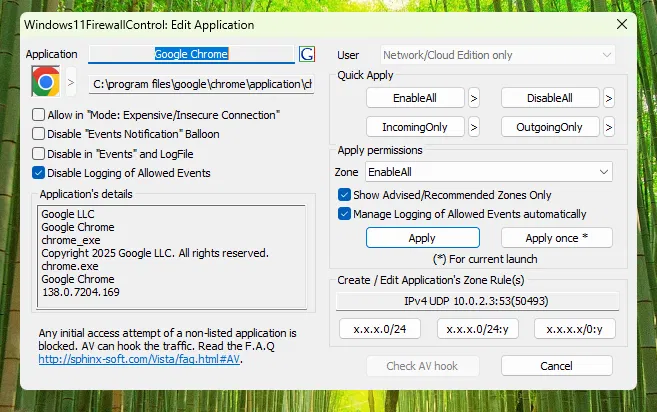Click the x.x.x.0/24 zone rule button
This screenshot has height=412, width=657.
380,329
